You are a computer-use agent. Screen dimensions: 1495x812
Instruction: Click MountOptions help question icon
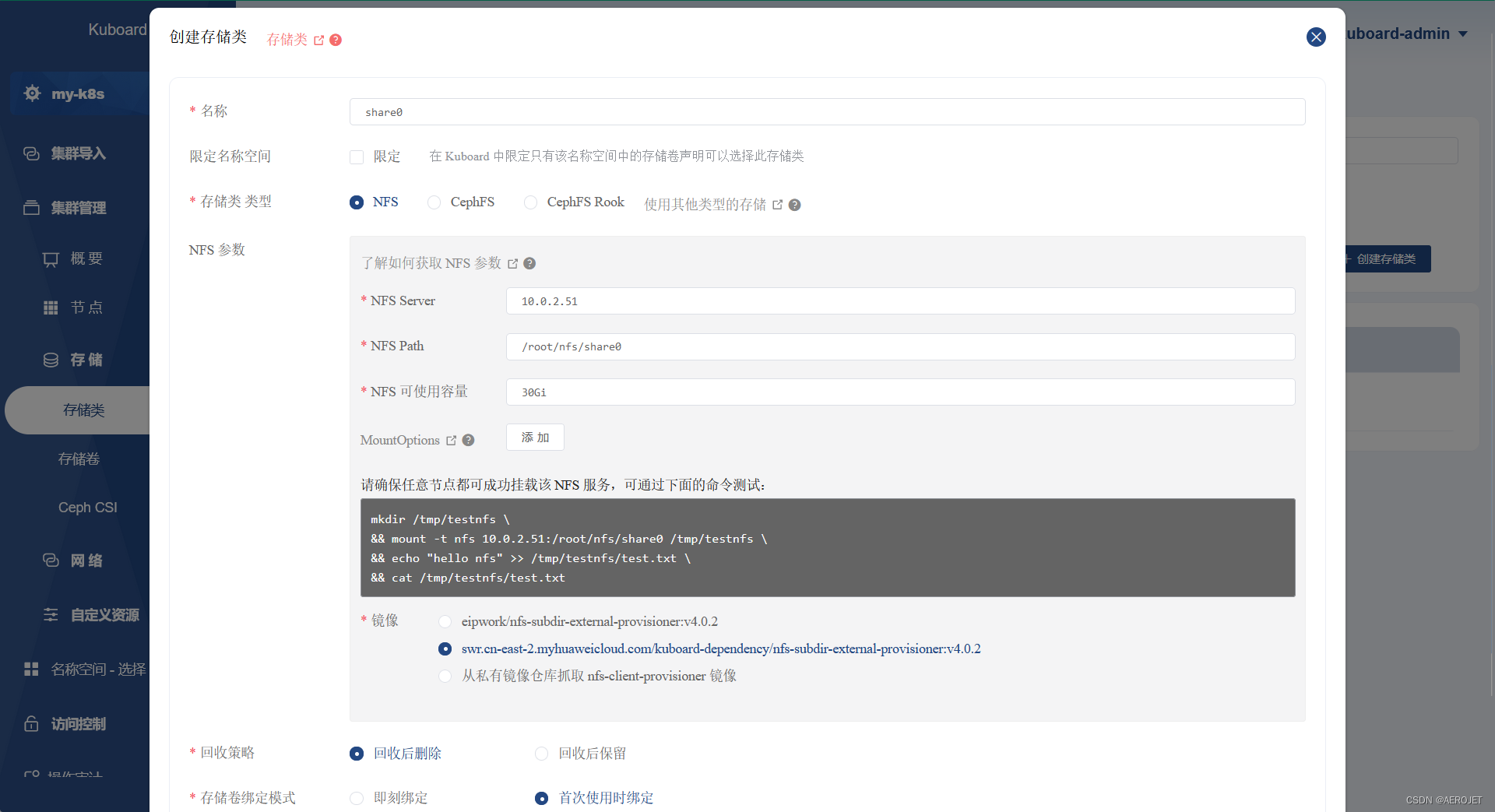(x=468, y=440)
